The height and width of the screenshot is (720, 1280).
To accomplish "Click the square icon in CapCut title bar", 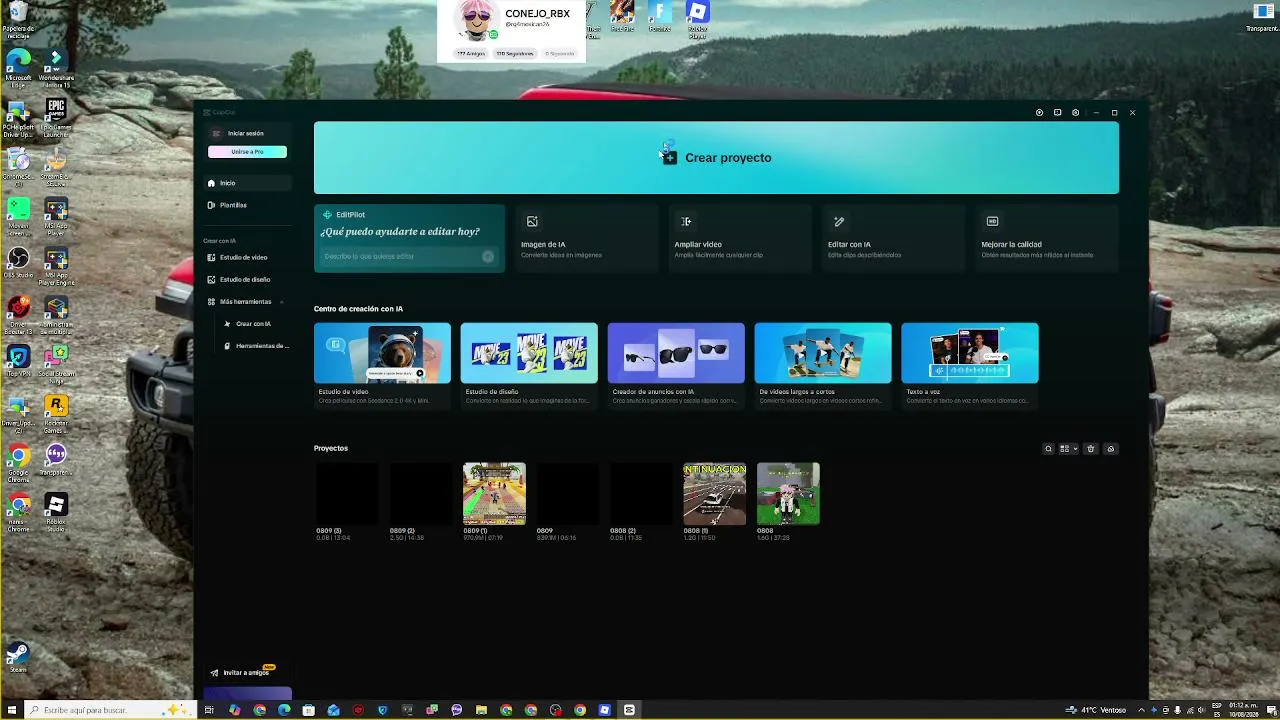I will 1057,113.
